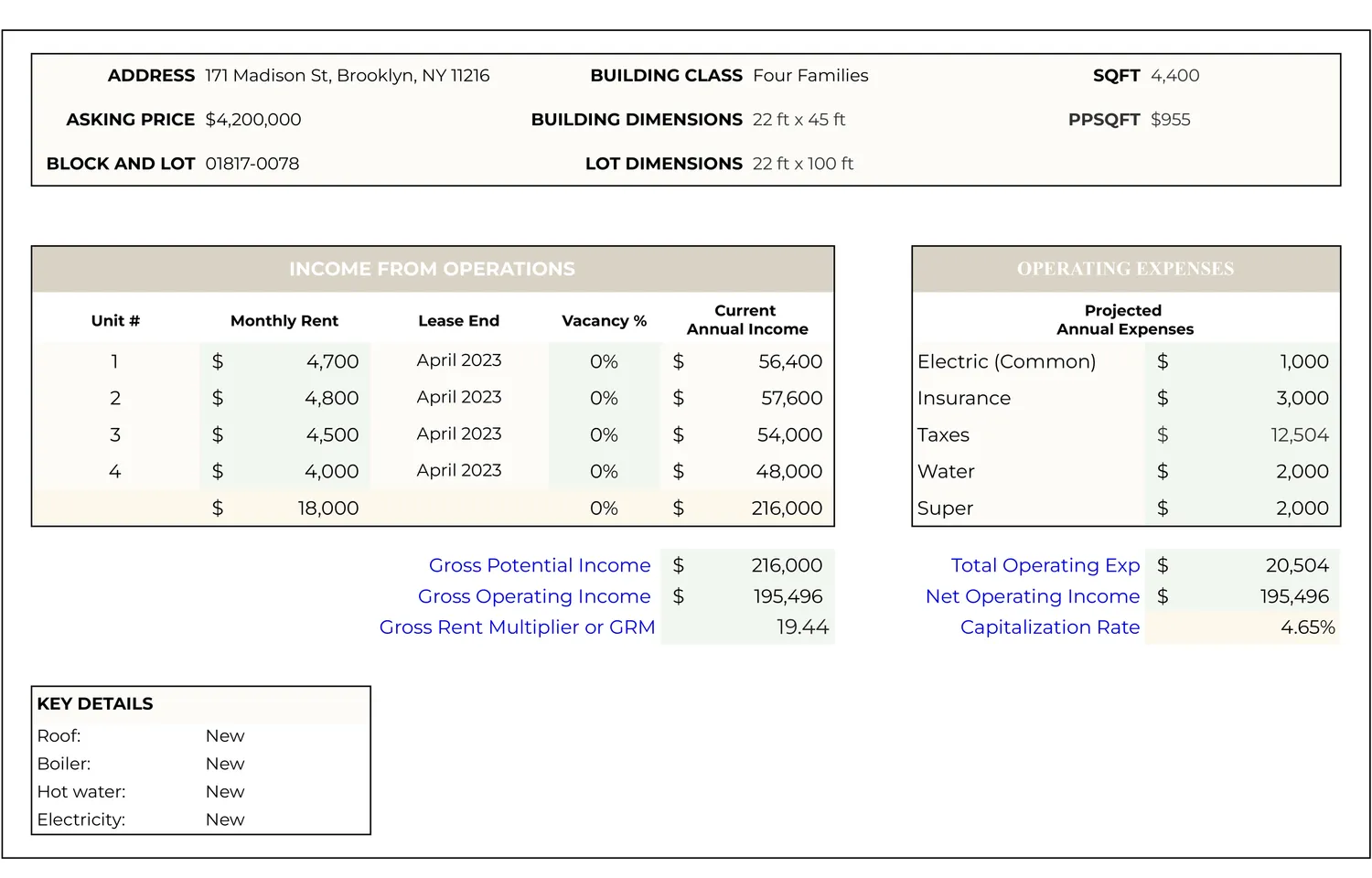This screenshot has width=1372, height=878.
Task: Click the Total Operating Exp label
Action: pyautogui.click(x=1045, y=565)
